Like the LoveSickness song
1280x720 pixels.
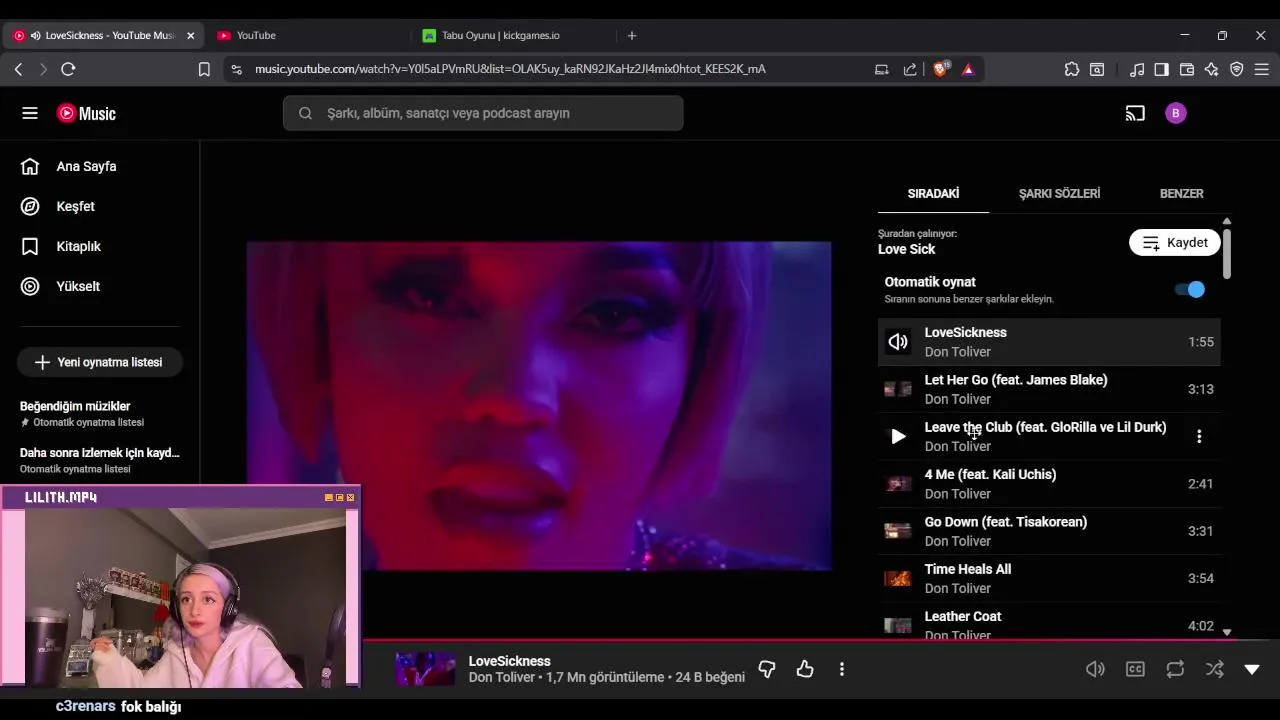tap(805, 669)
